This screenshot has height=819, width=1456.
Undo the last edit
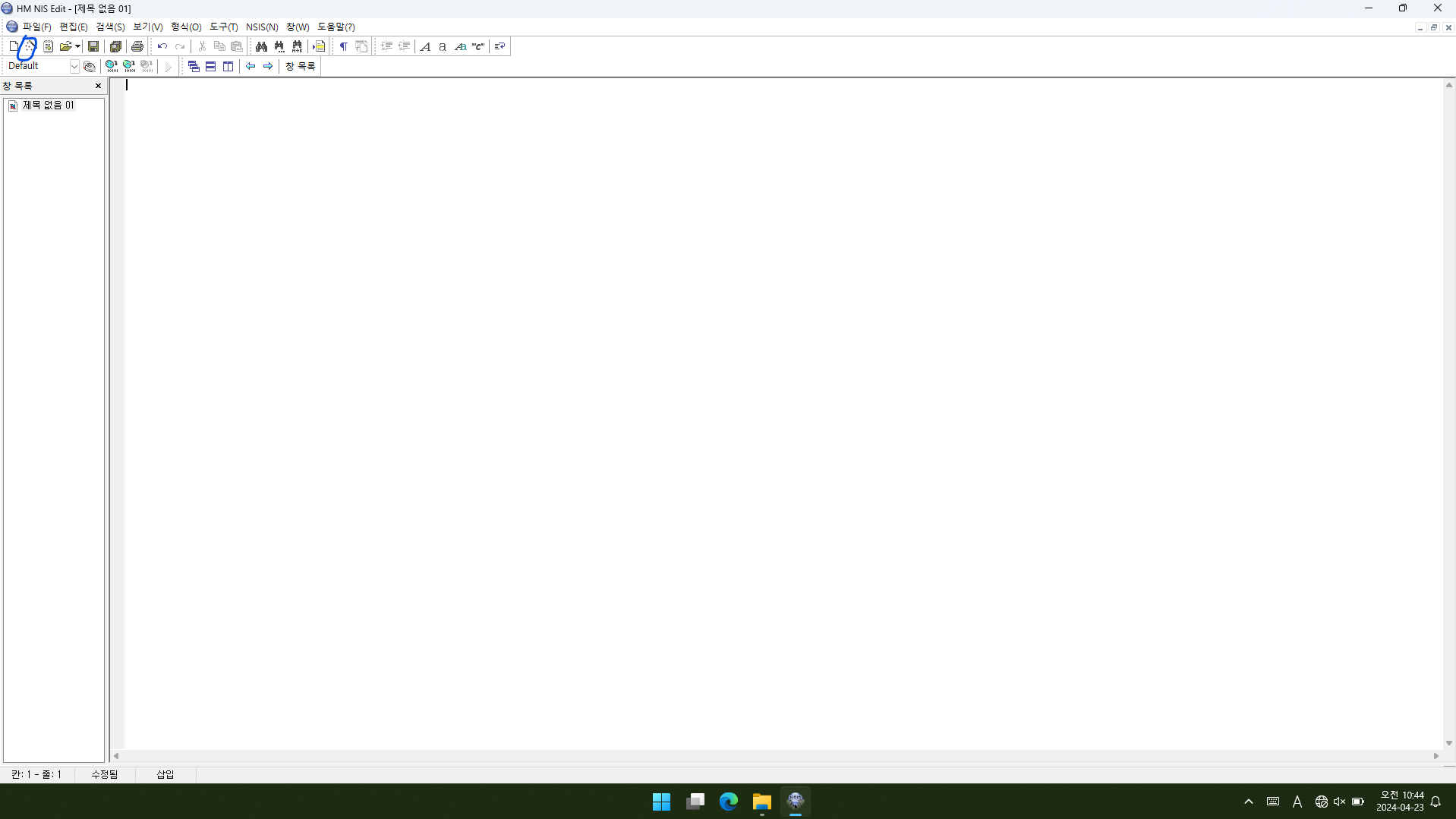162,46
